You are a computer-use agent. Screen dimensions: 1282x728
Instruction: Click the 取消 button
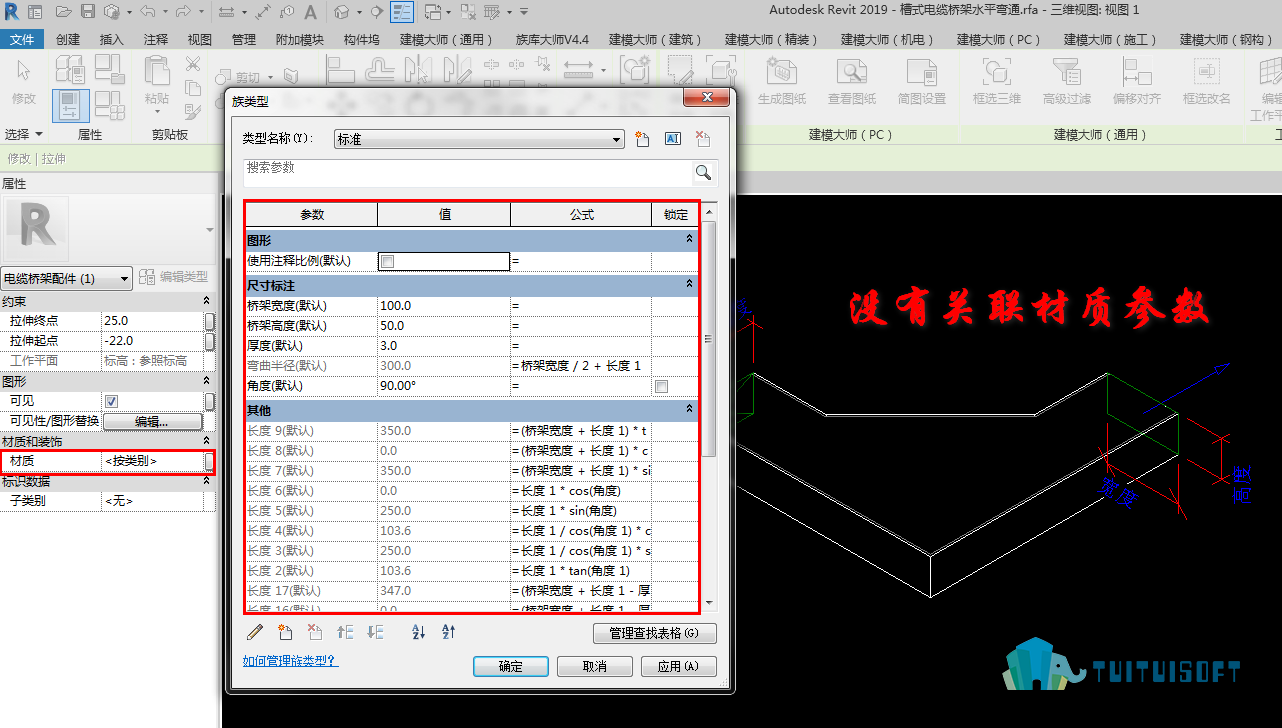(594, 666)
